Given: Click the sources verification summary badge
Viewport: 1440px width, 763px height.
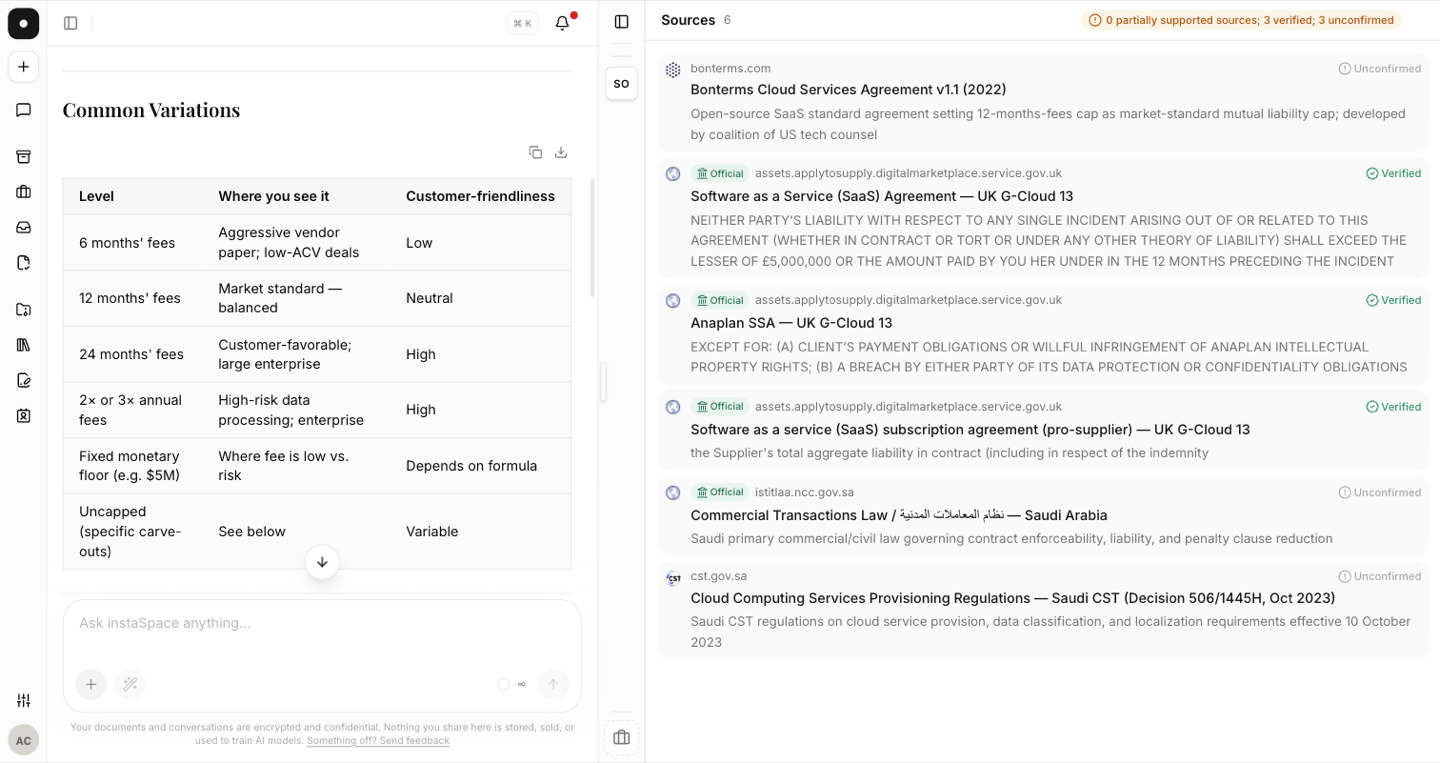Looking at the screenshot, I should point(1241,20).
